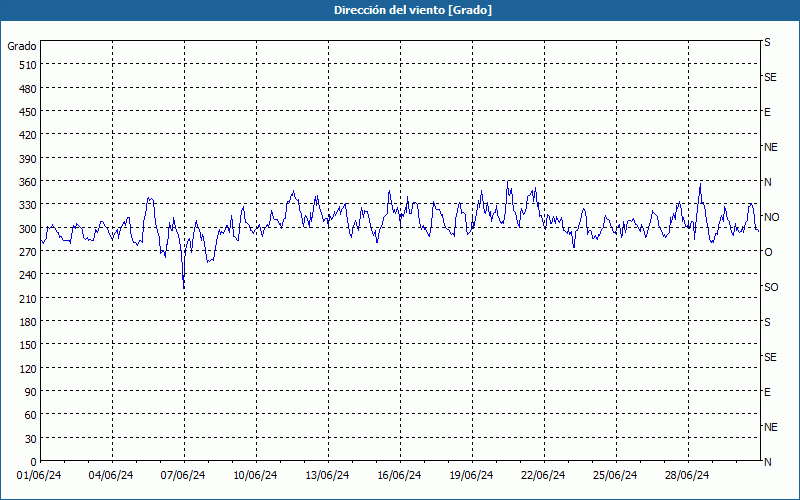800x500 pixels.
Task: Select the 510 value on the degree axis
Action: (x=28, y=65)
